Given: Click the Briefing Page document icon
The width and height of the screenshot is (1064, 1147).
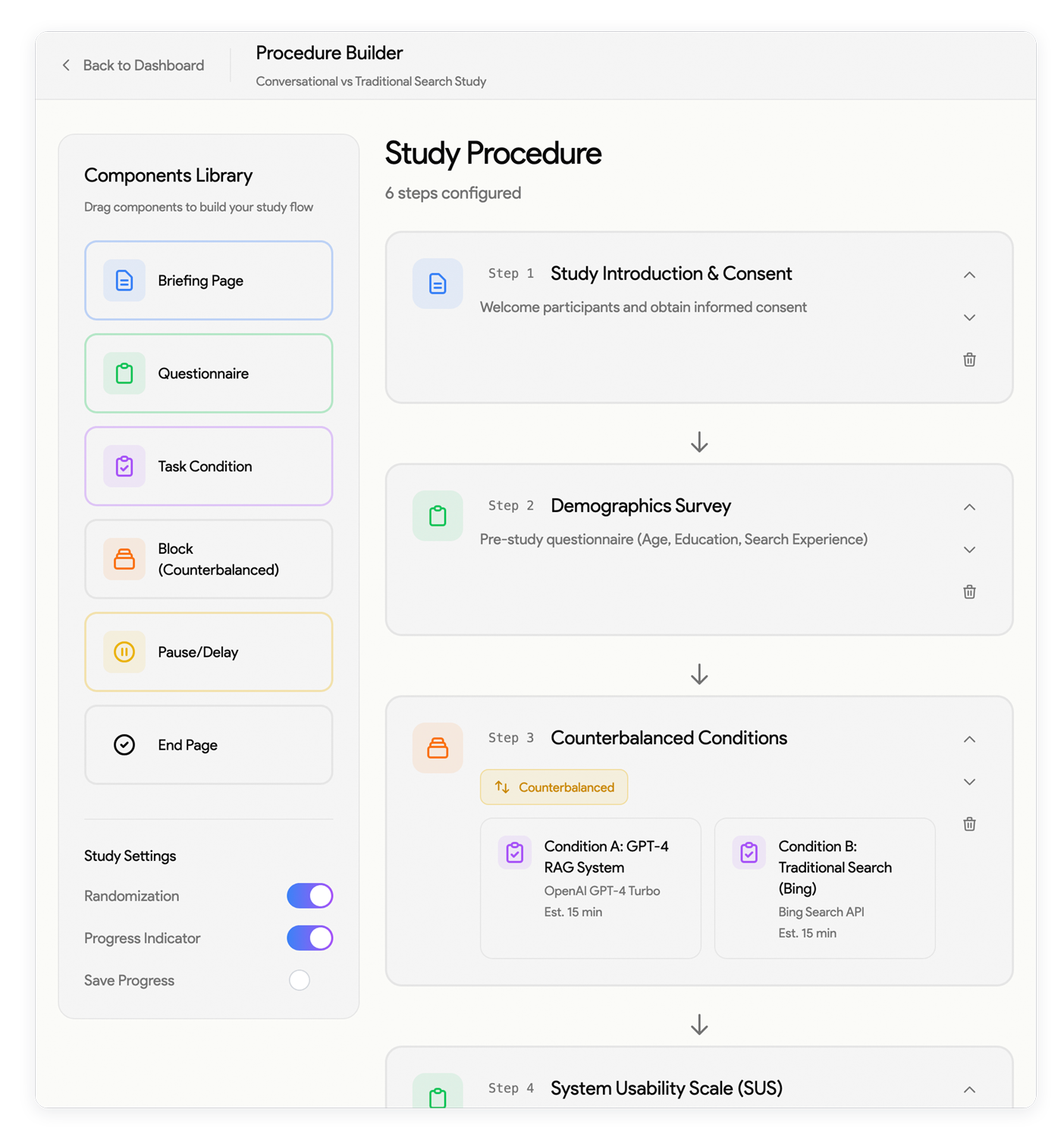Looking at the screenshot, I should [x=124, y=281].
